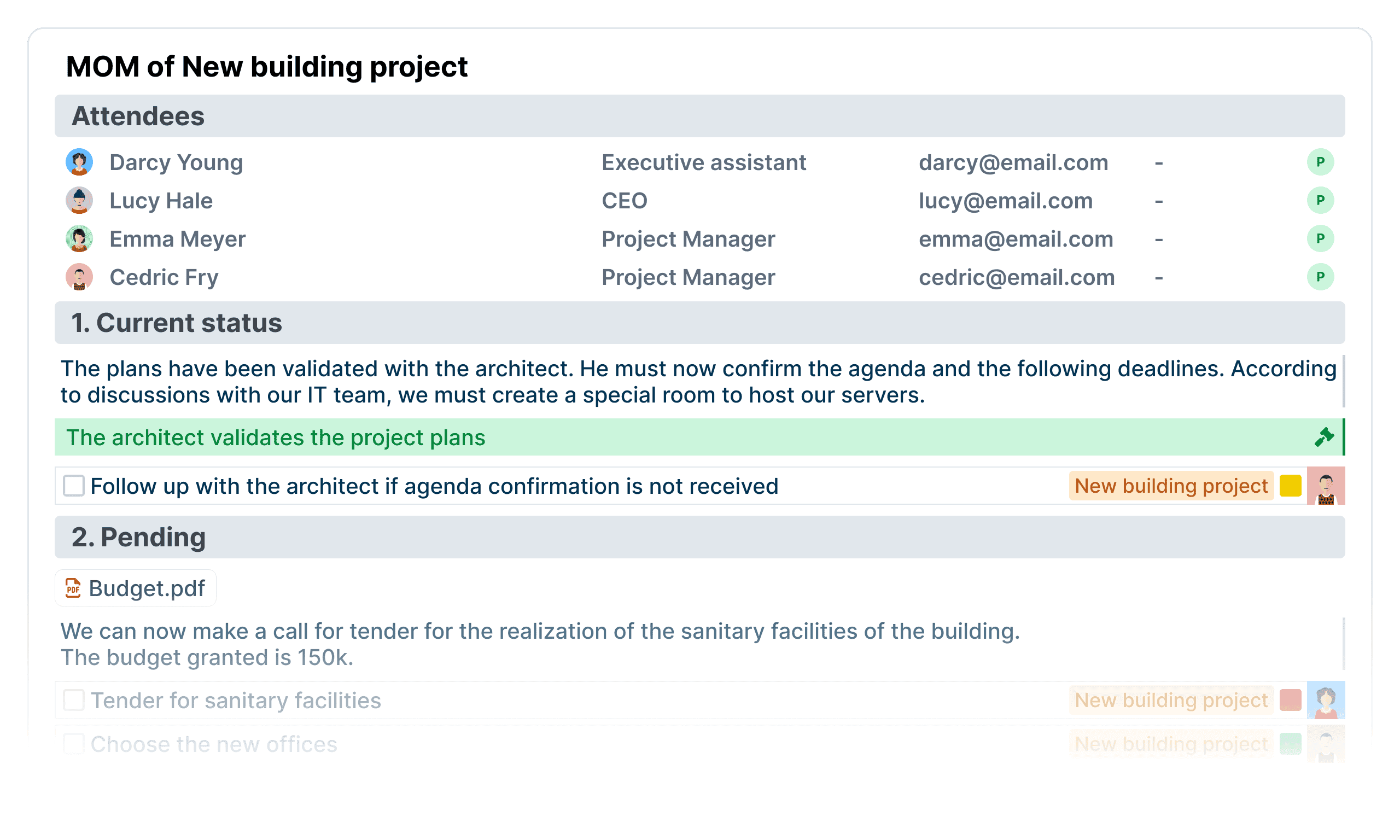Click Cedric Fry's avatar icon
Viewport: 1400px width, 840px height.
pos(80,278)
